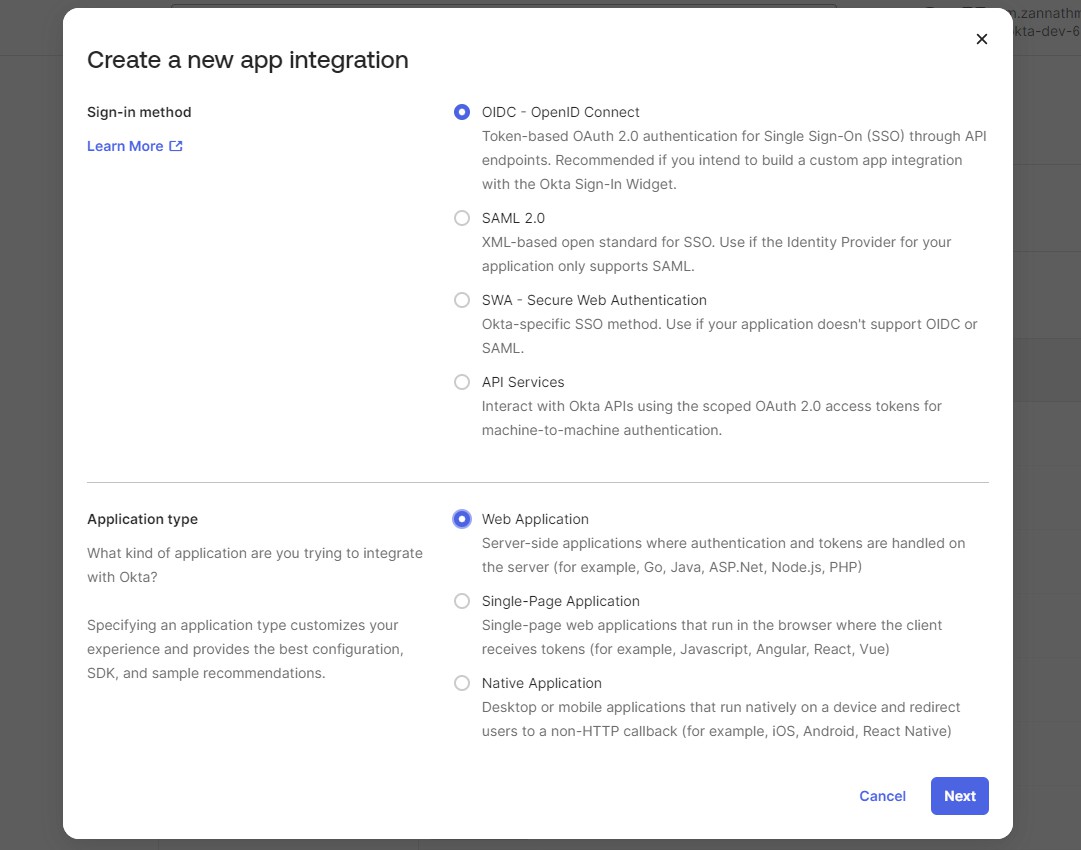Viewport: 1081px width, 850px height.
Task: Click the 'SWA - Secure Web Authentication' label
Action: coord(594,300)
